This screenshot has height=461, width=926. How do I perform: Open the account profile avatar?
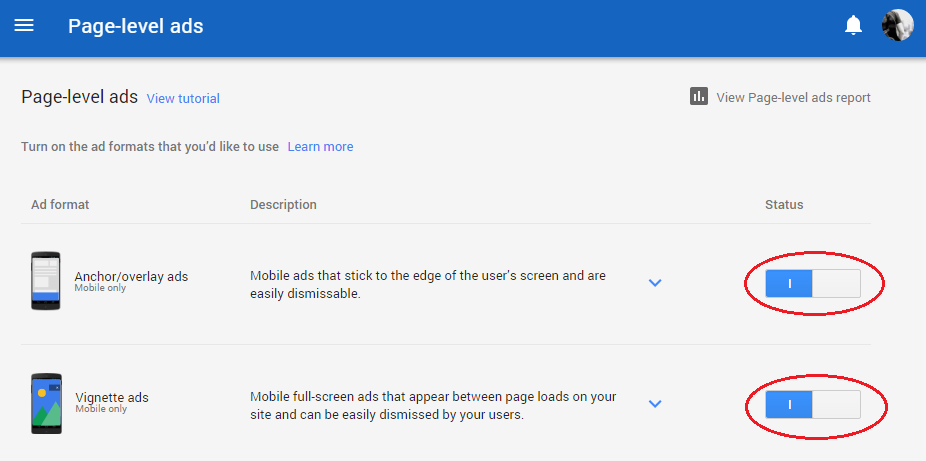point(898,25)
